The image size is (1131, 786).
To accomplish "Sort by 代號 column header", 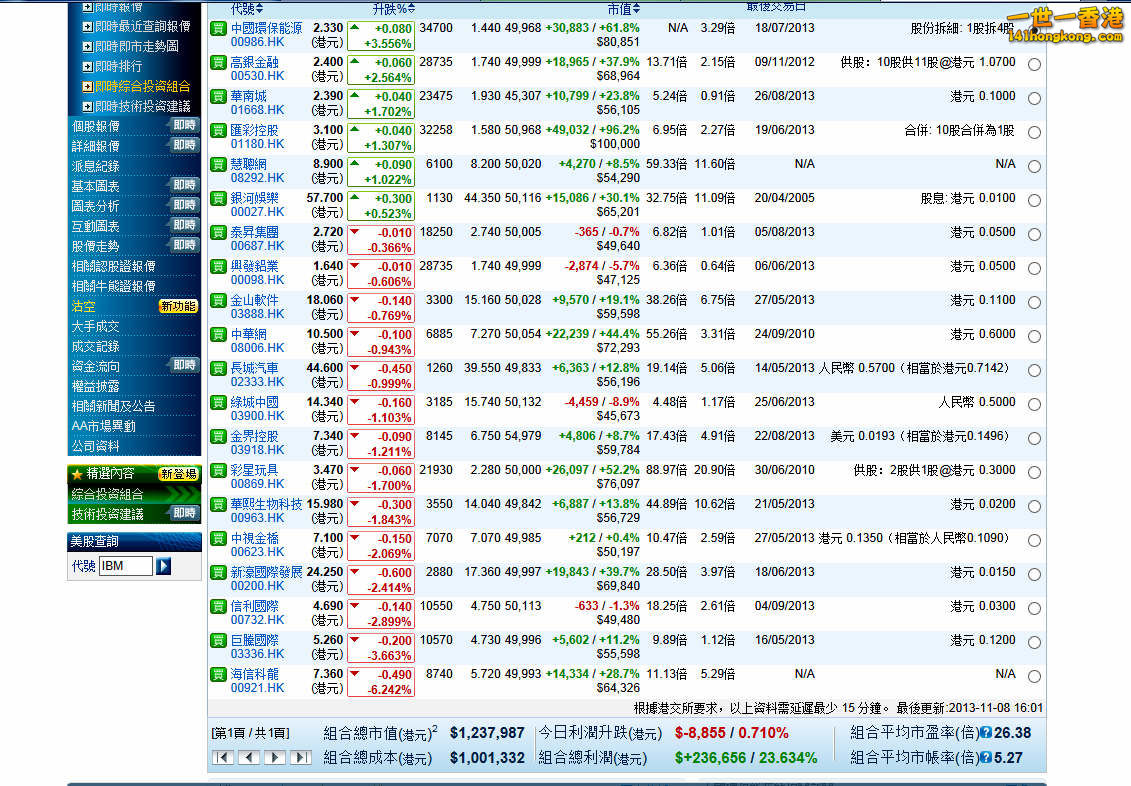I will coord(247,9).
